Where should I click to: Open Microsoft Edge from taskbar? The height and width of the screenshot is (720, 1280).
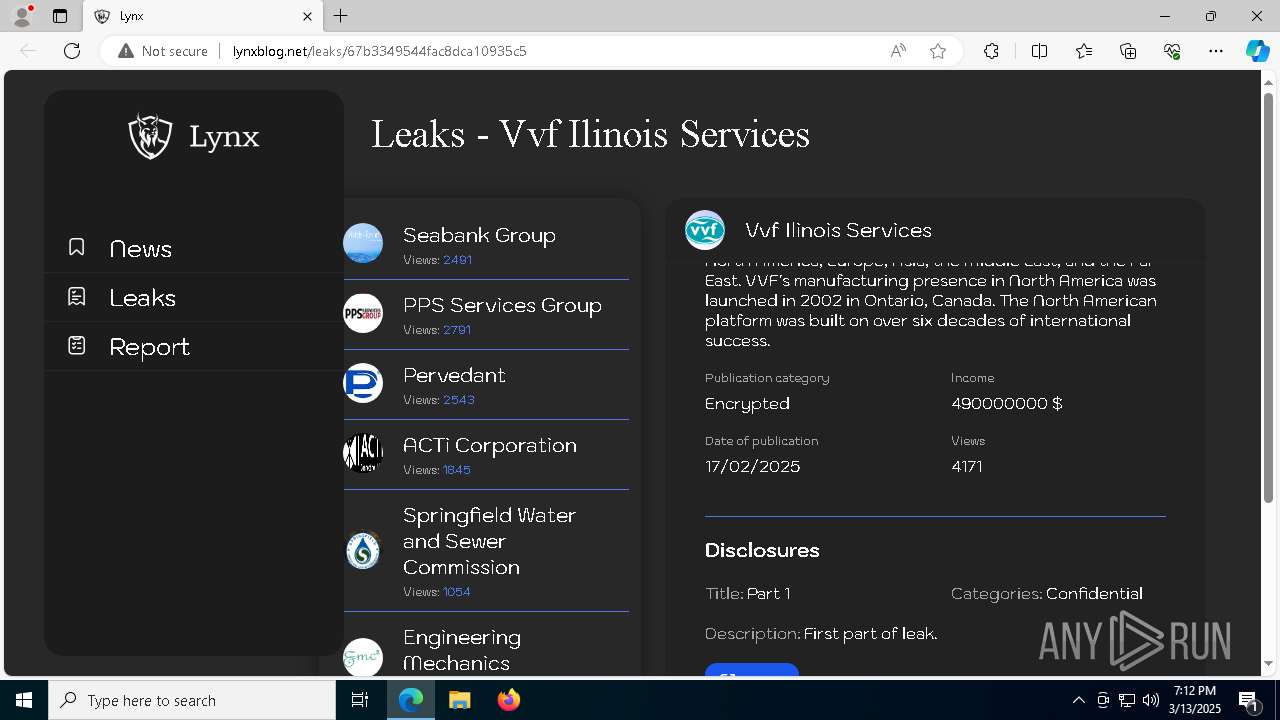coord(411,700)
